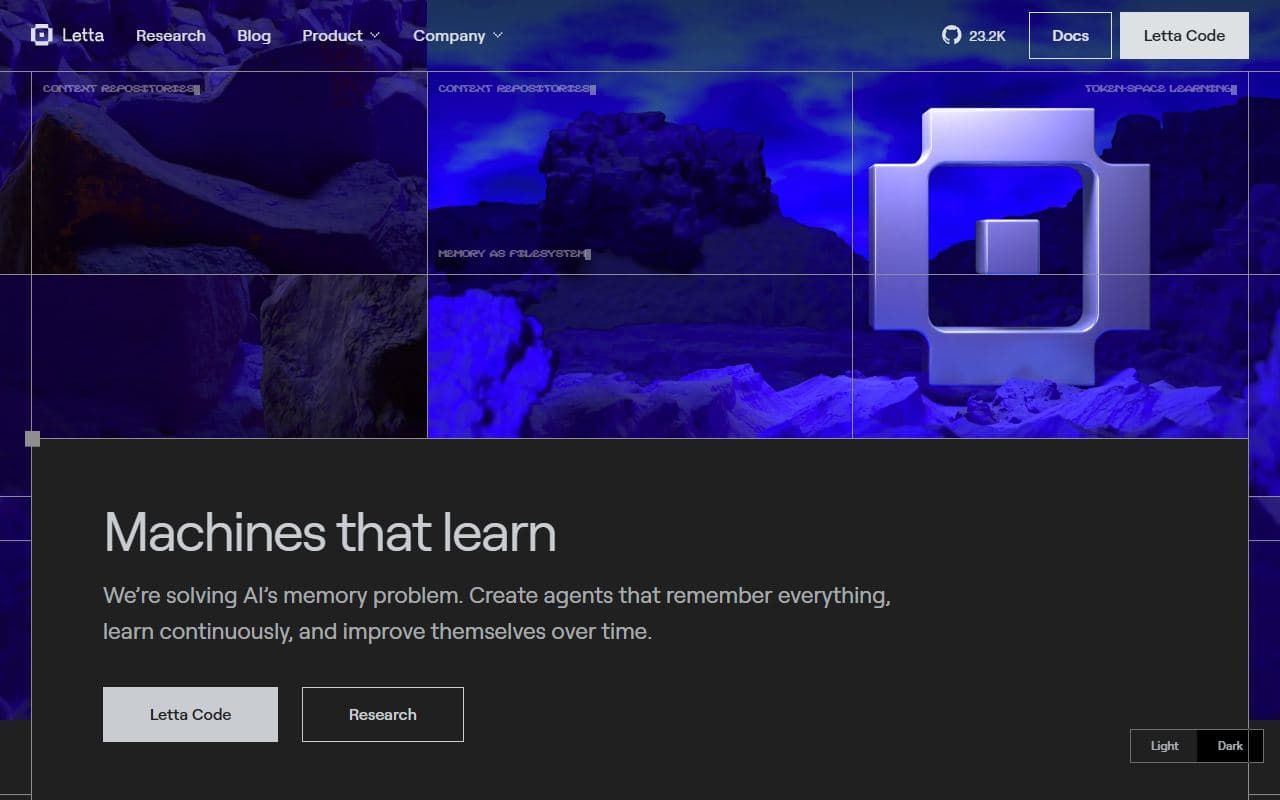Screen dimensions: 1280x800
Task: Click the Letta Code button in header
Action: tap(1184, 35)
